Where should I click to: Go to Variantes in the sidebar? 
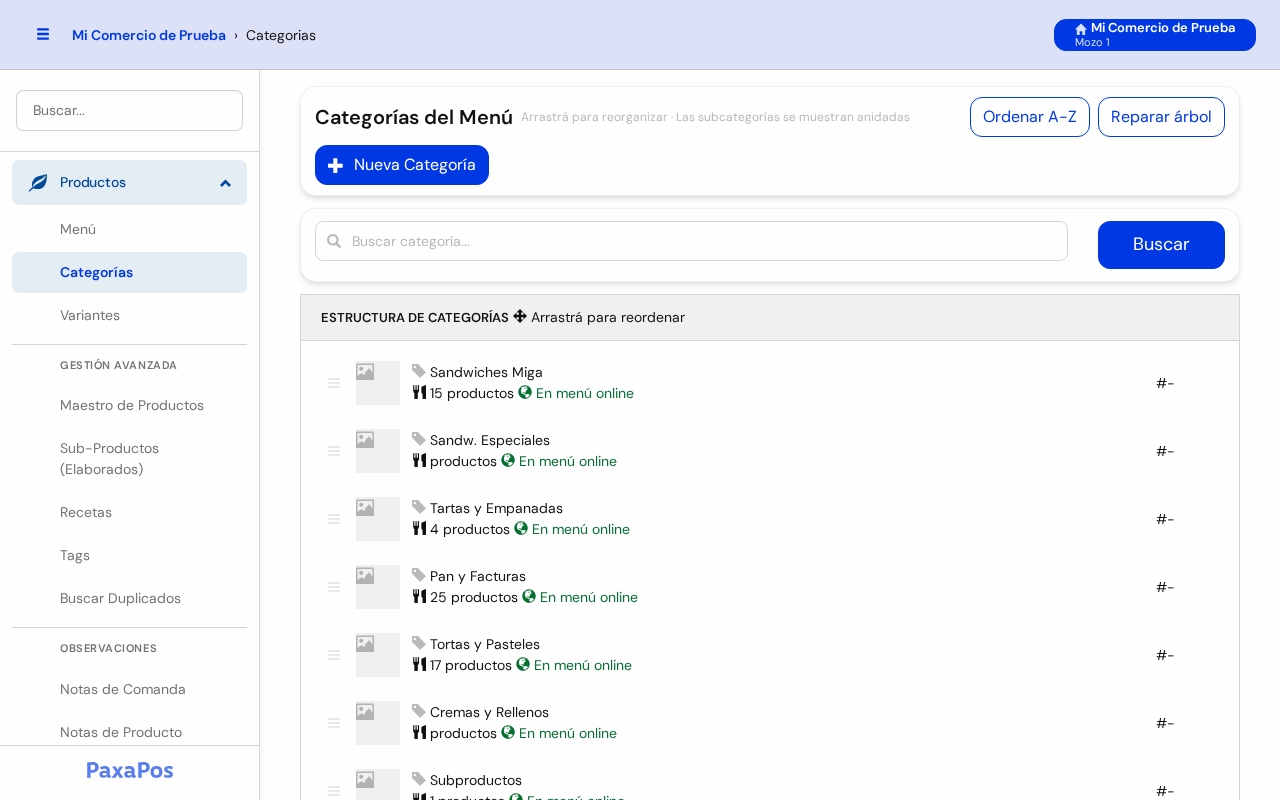[x=129, y=315]
